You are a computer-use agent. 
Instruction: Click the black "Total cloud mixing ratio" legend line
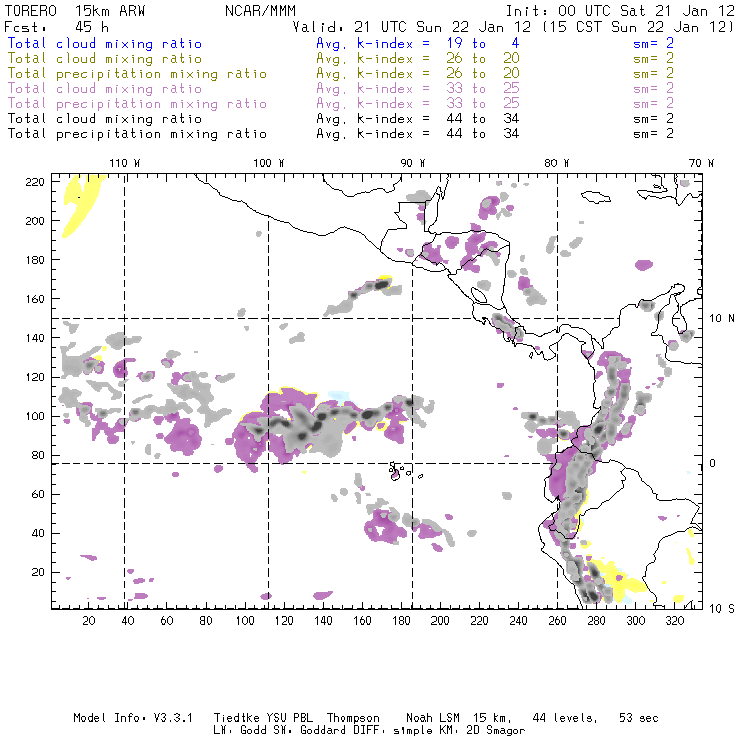point(105,119)
